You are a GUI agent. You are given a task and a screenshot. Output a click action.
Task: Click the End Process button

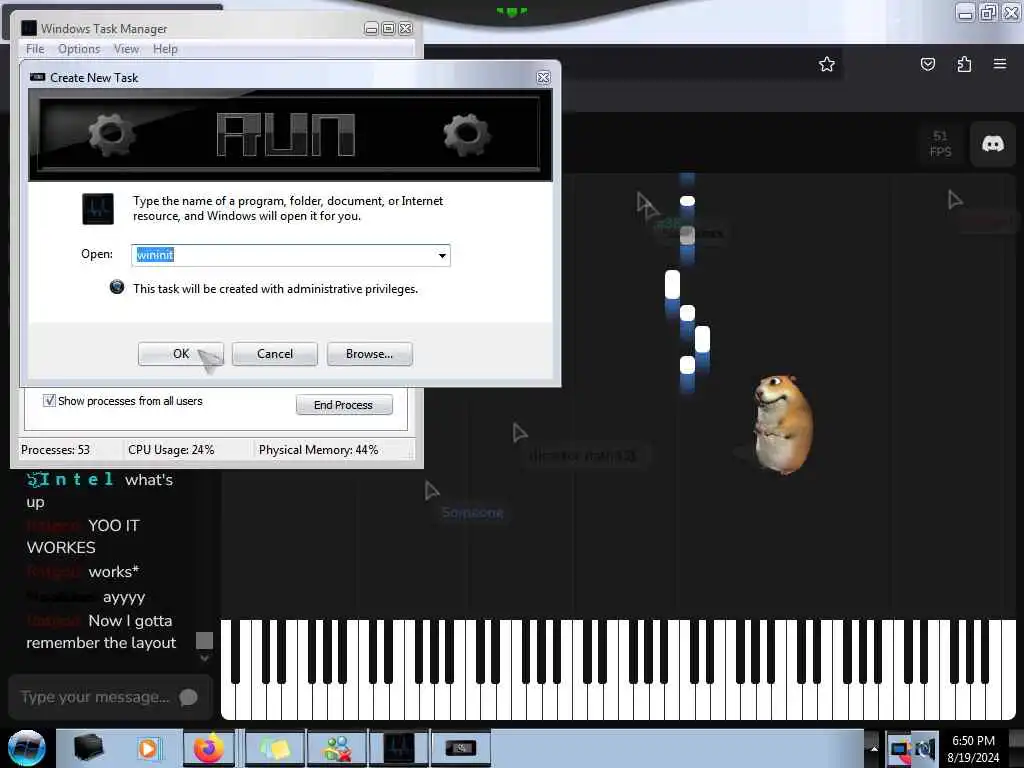[344, 405]
